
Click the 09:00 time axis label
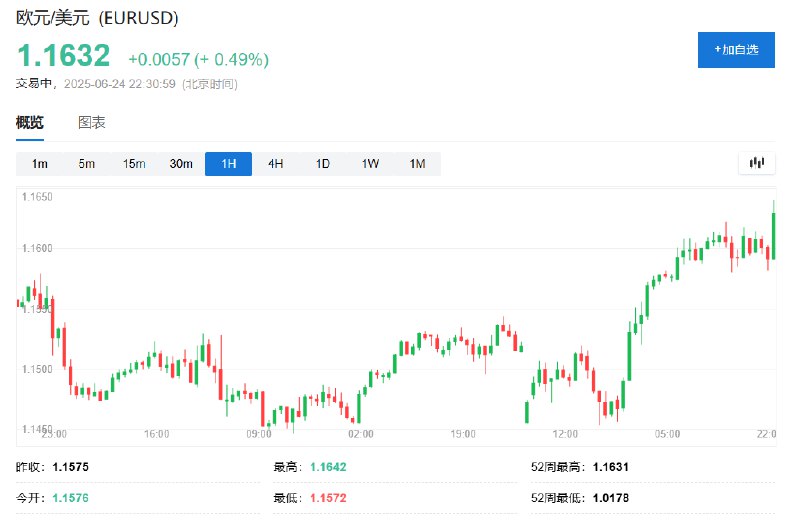click(x=259, y=434)
